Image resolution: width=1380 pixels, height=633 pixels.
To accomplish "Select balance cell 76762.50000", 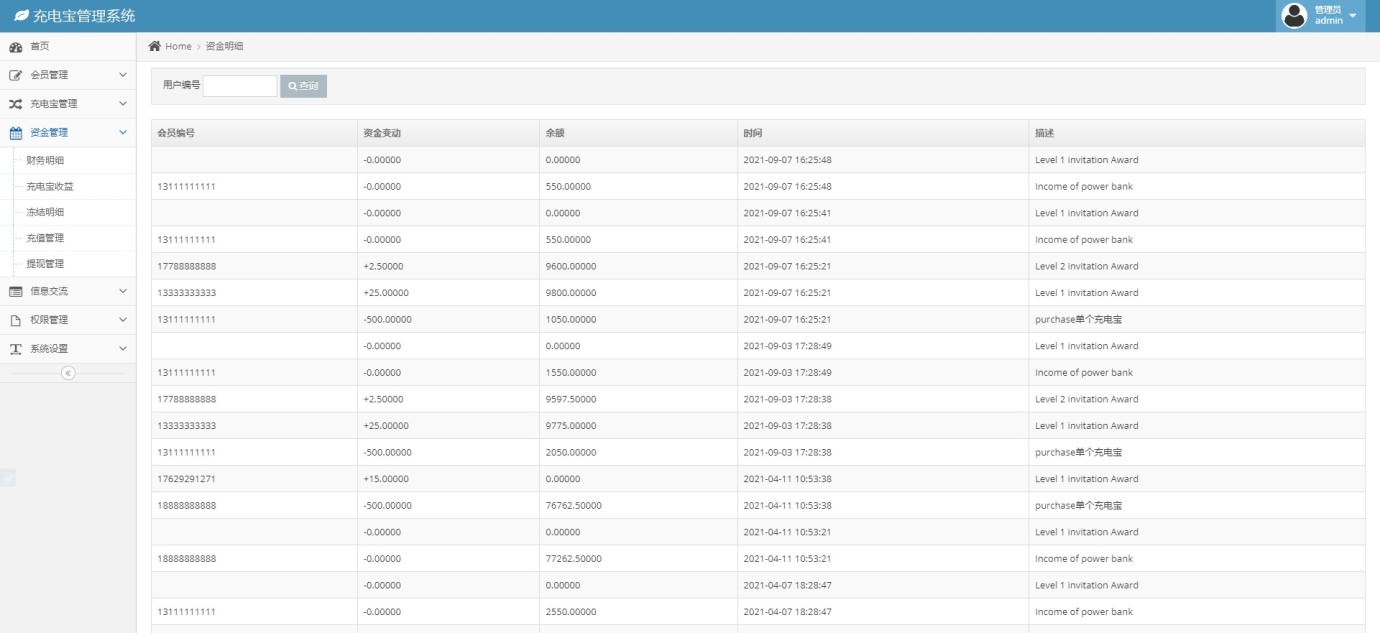I will click(x=574, y=506).
